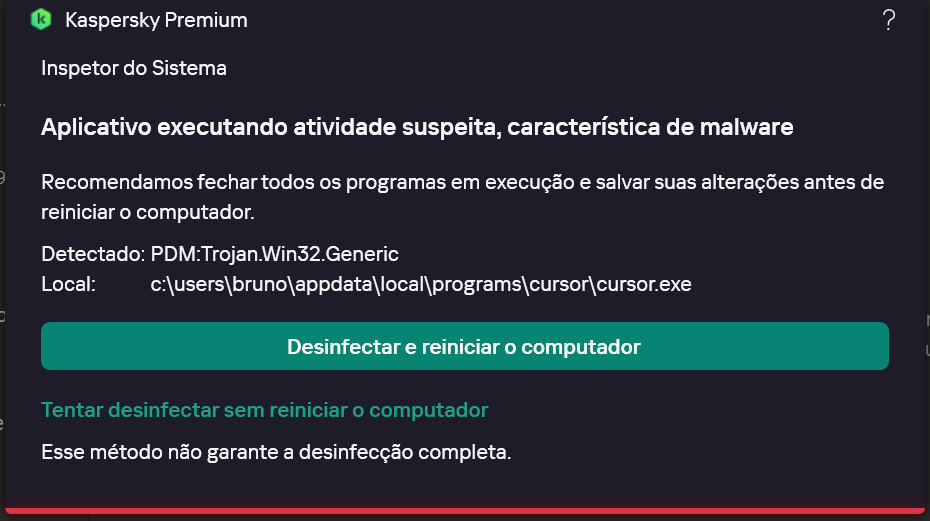This screenshot has height=521, width=930.
Task: Click the Local label
Action: coord(68,284)
